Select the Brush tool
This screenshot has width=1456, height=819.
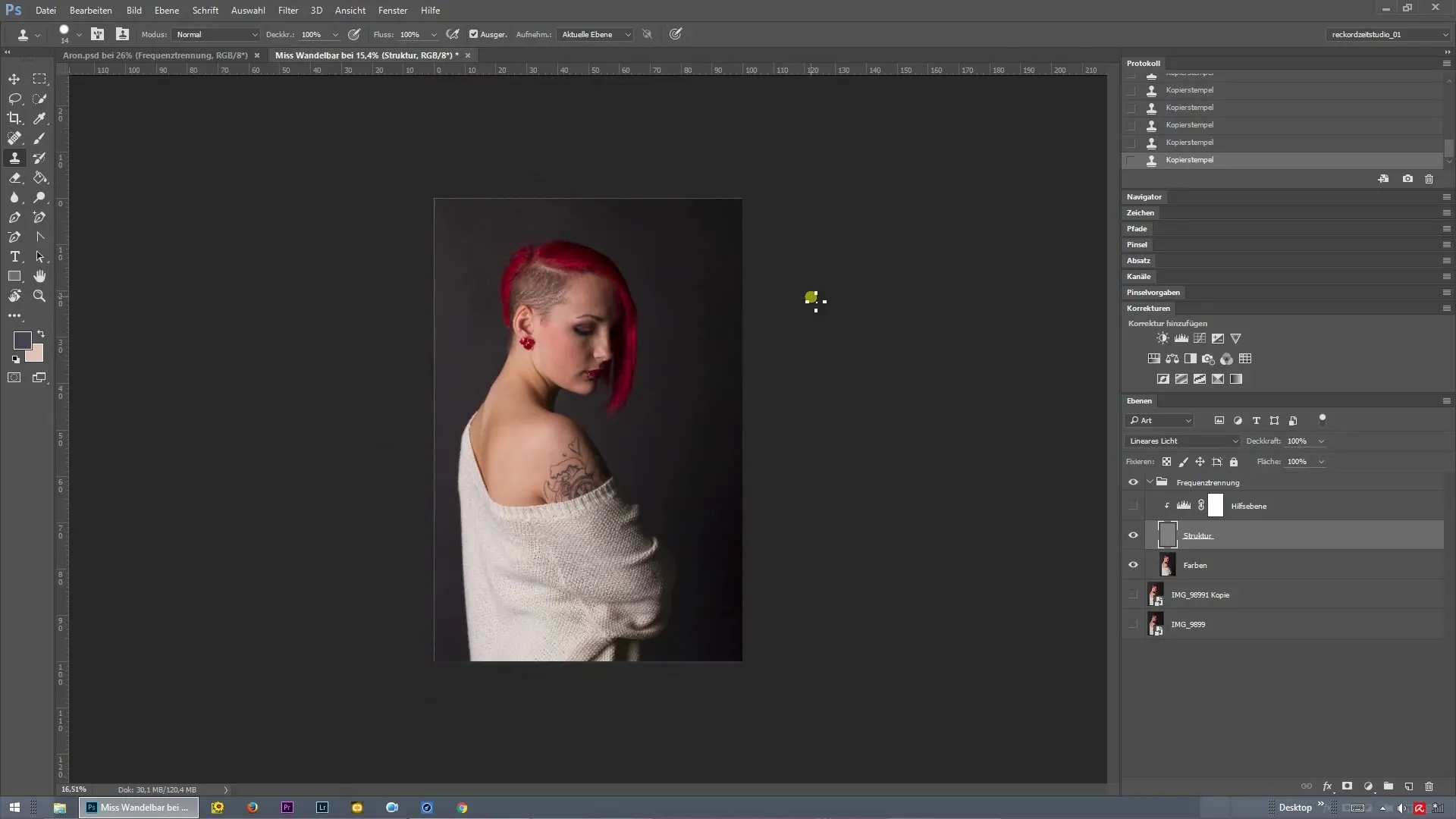[x=39, y=138]
